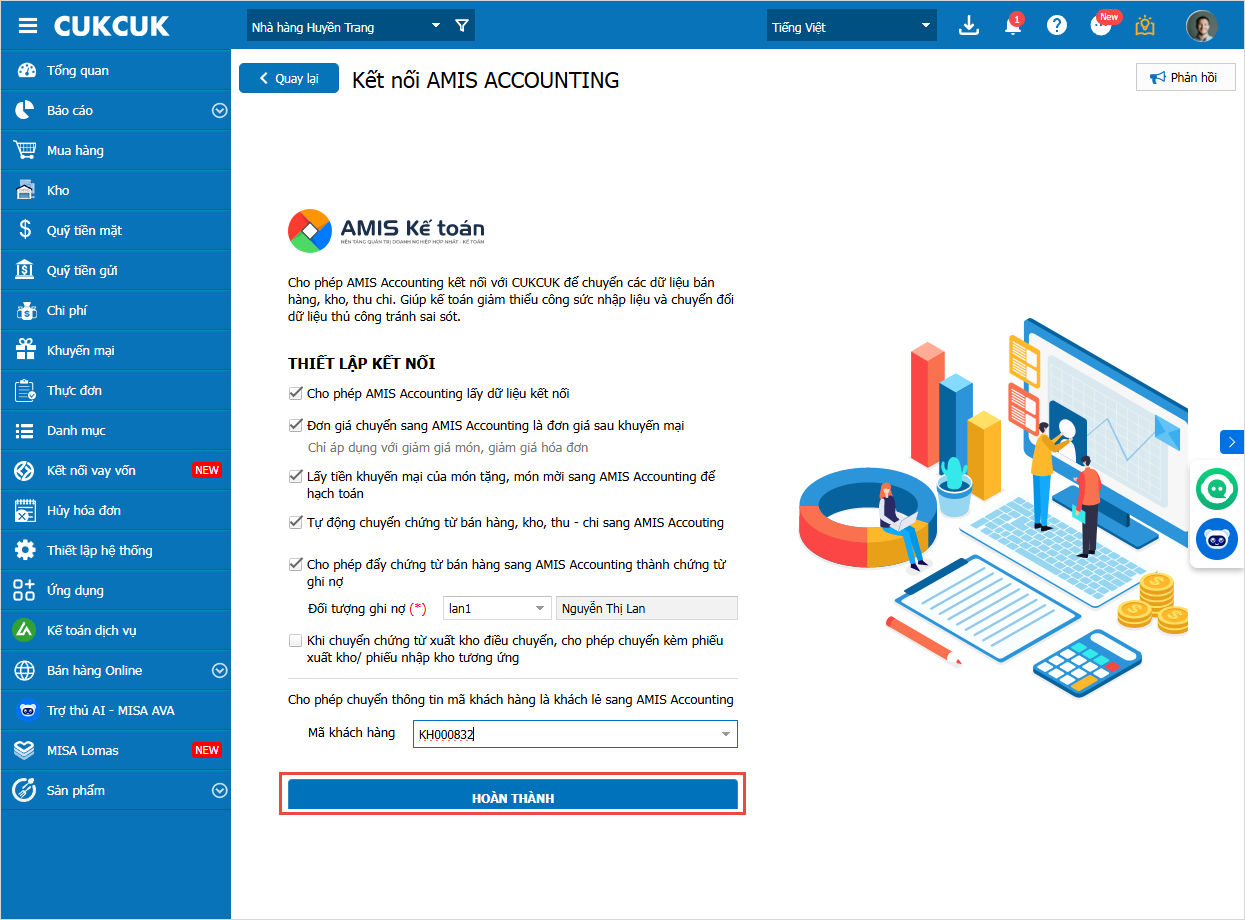Image resolution: width=1245 pixels, height=920 pixels.
Task: Go to Khuyến mại menu
Action: point(116,350)
